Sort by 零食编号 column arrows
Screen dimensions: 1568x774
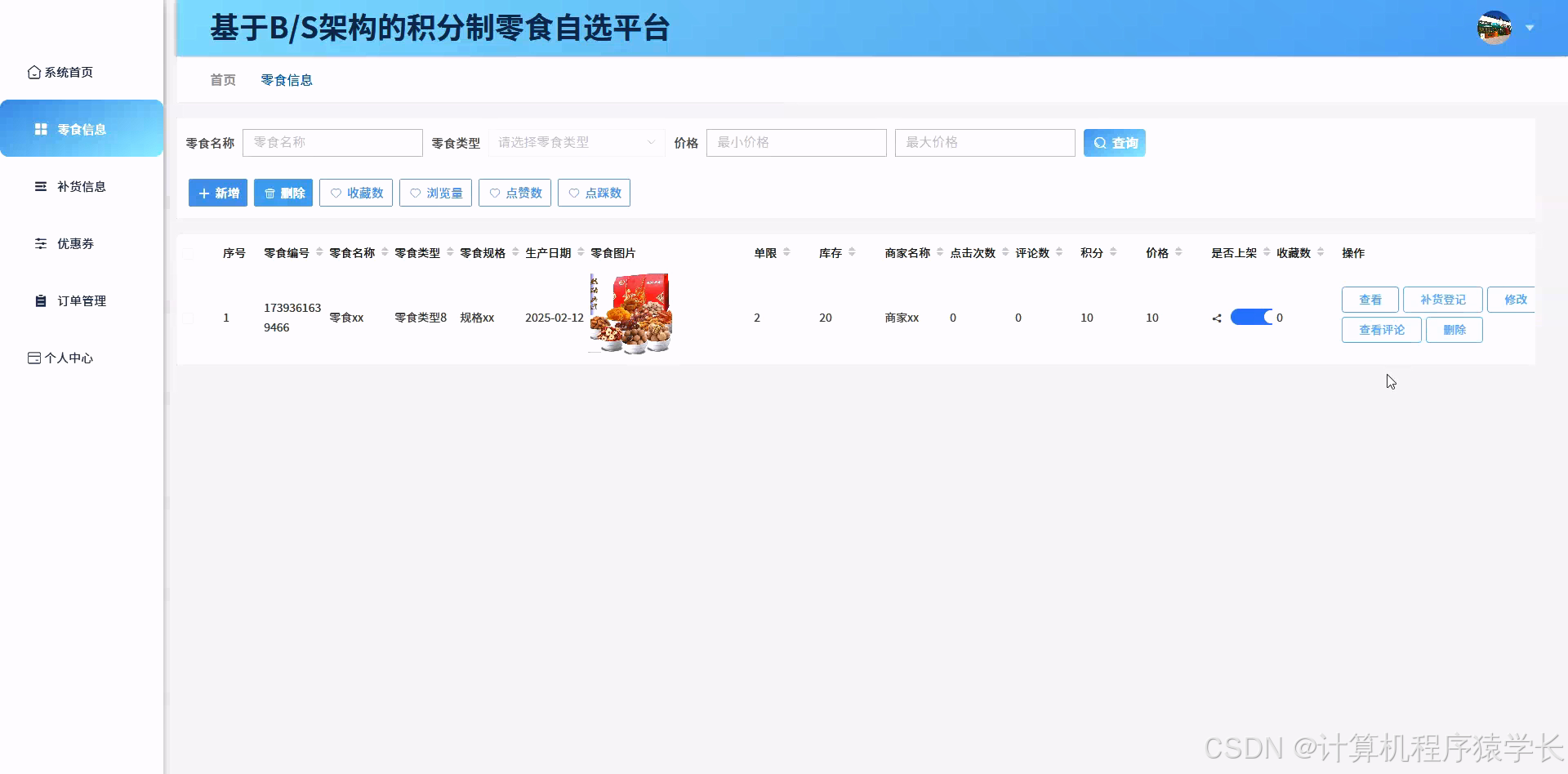(x=319, y=252)
